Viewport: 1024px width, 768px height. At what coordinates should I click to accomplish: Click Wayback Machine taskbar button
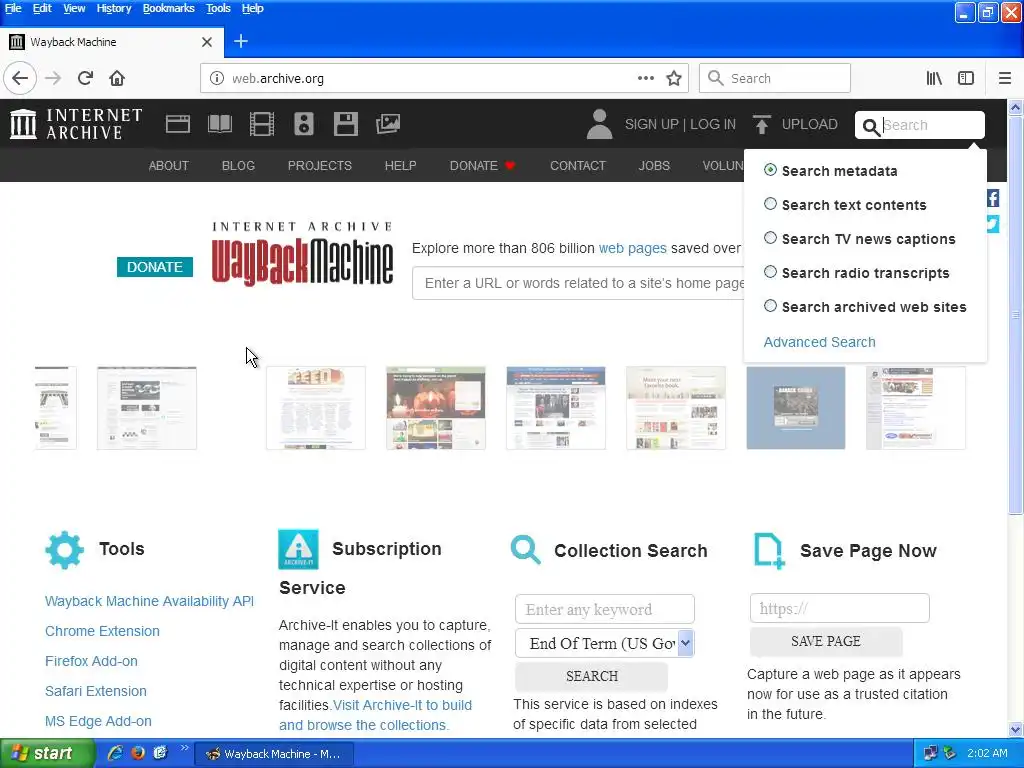[274, 754]
